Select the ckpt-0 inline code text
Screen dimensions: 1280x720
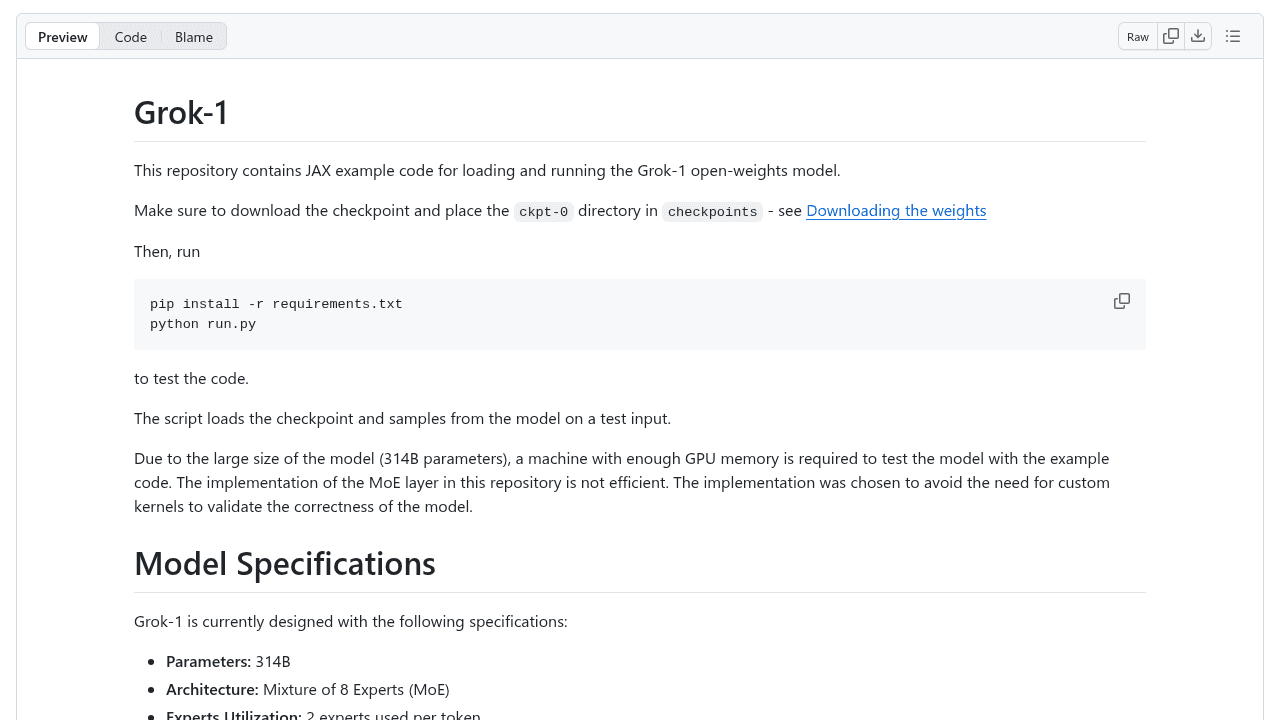coord(543,212)
